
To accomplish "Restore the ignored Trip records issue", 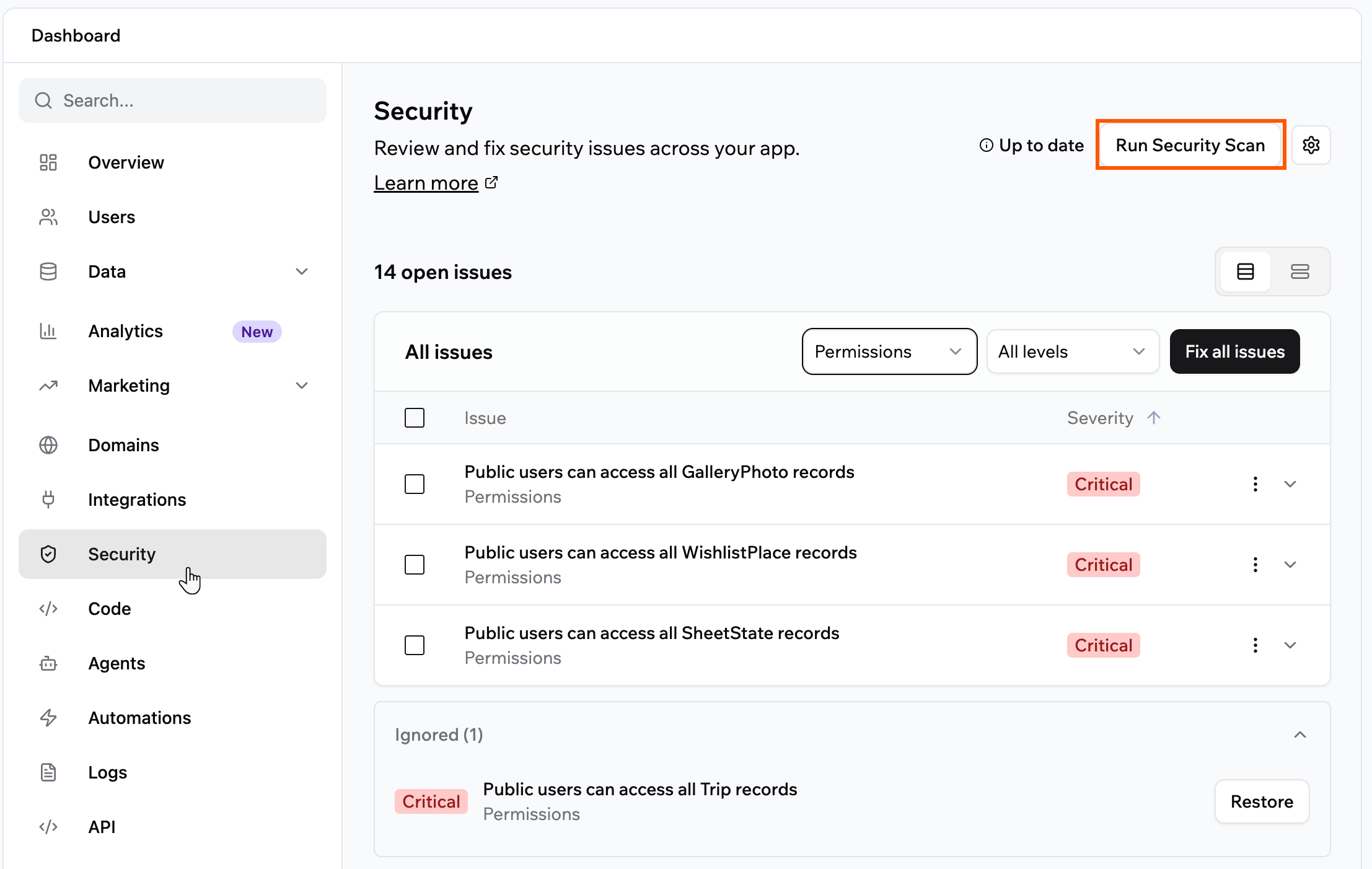I will tap(1262, 801).
